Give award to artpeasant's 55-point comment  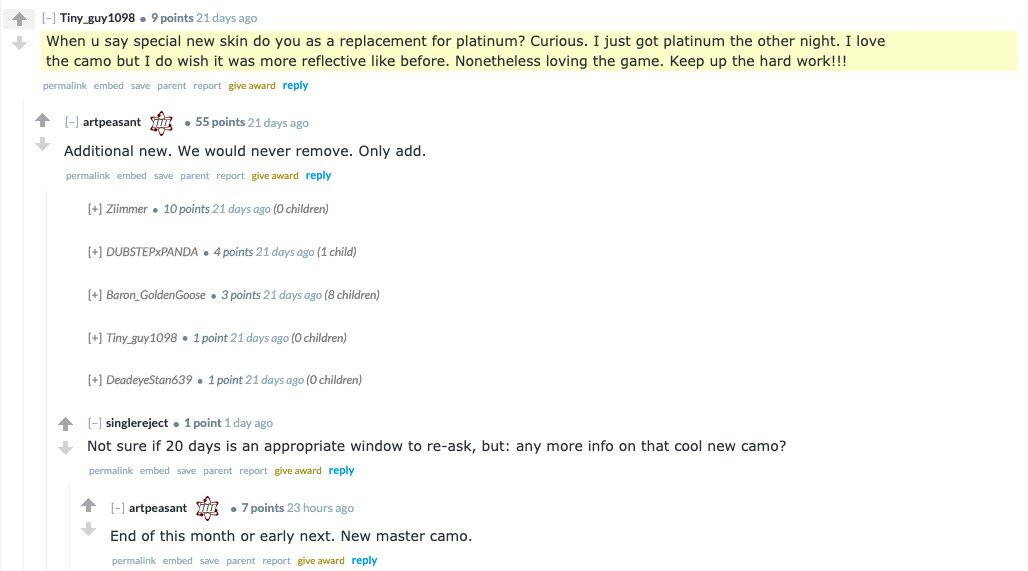(275, 176)
